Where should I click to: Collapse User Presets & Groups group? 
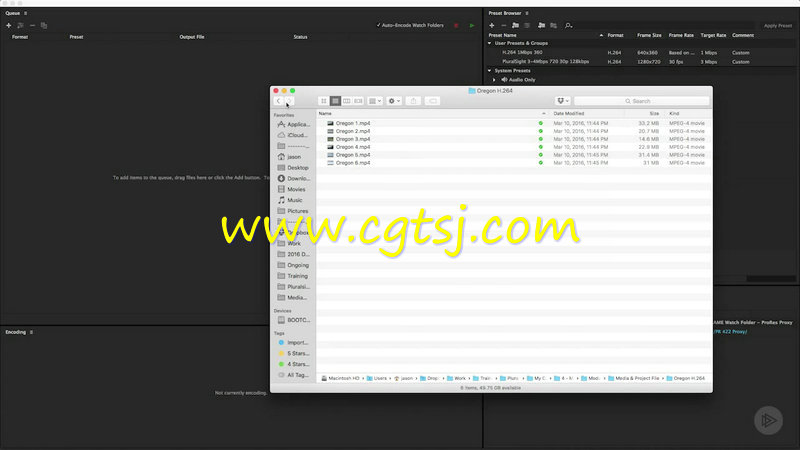[x=489, y=43]
